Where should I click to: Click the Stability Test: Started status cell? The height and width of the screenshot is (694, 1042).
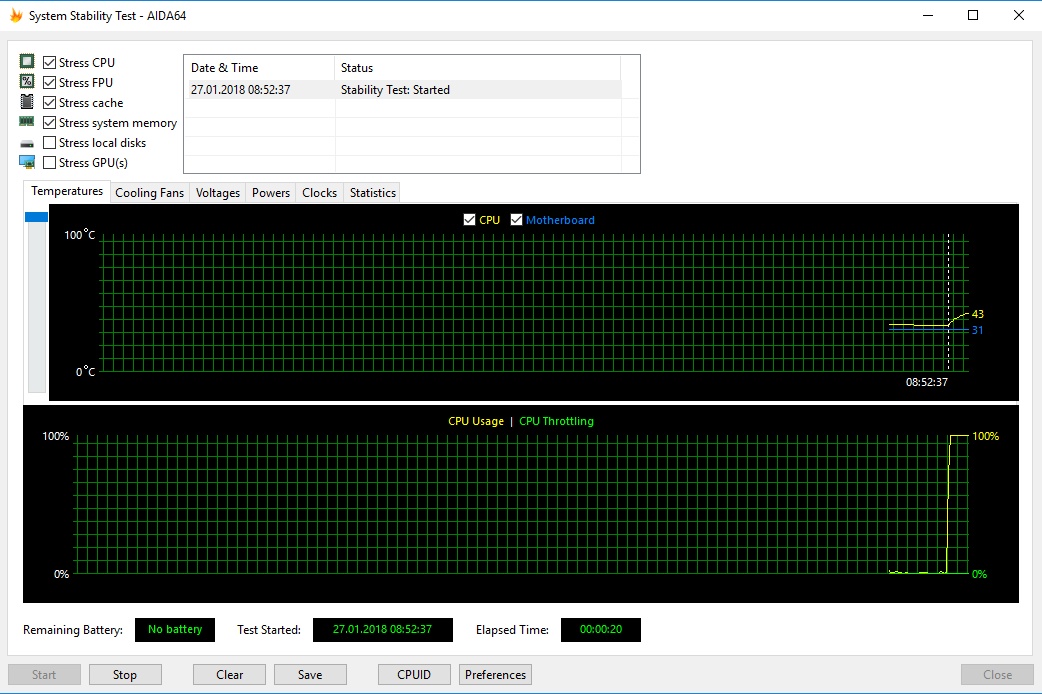[x=395, y=90]
